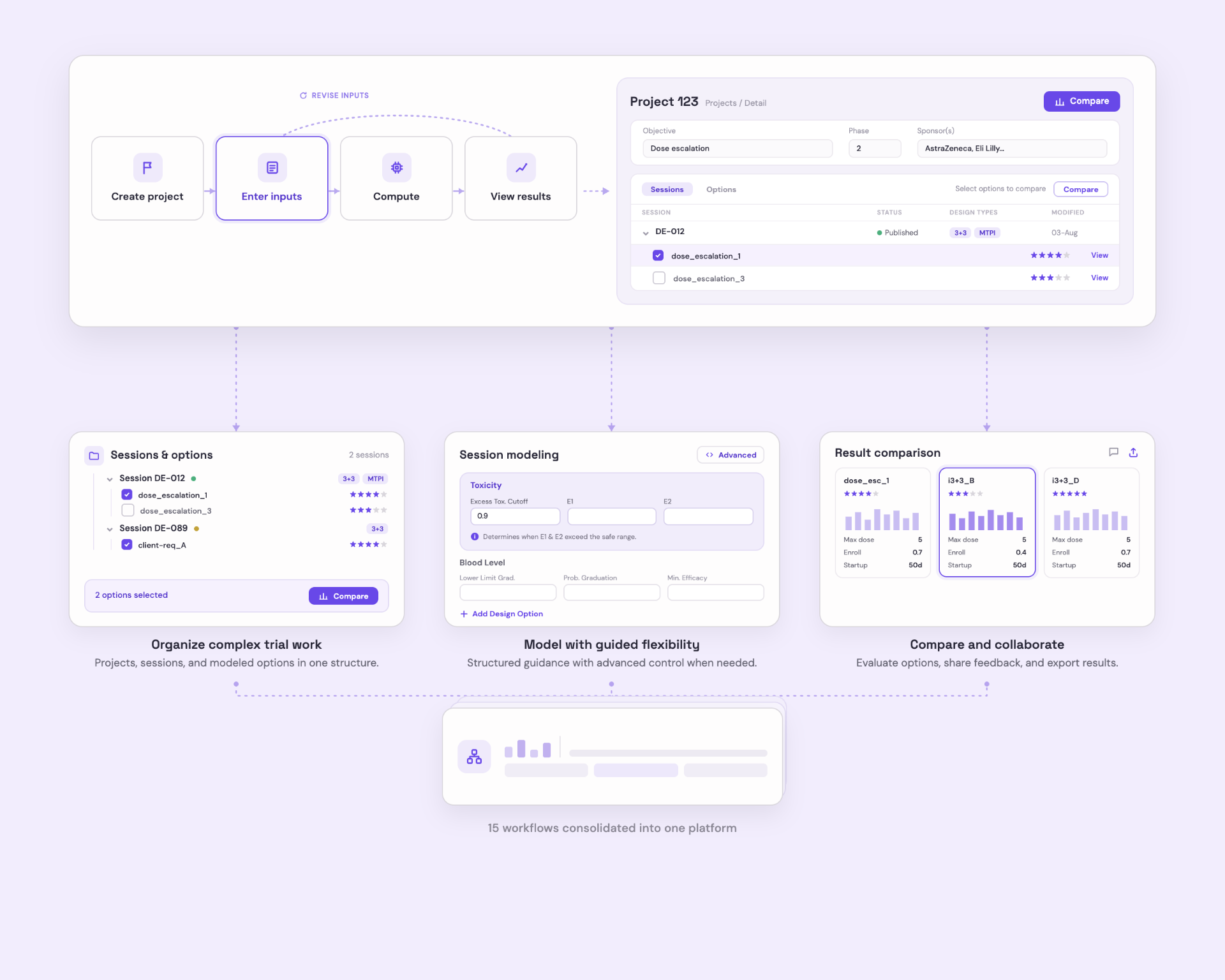Select the Compute step
Screen dimensions: 1225x980
pos(397,179)
